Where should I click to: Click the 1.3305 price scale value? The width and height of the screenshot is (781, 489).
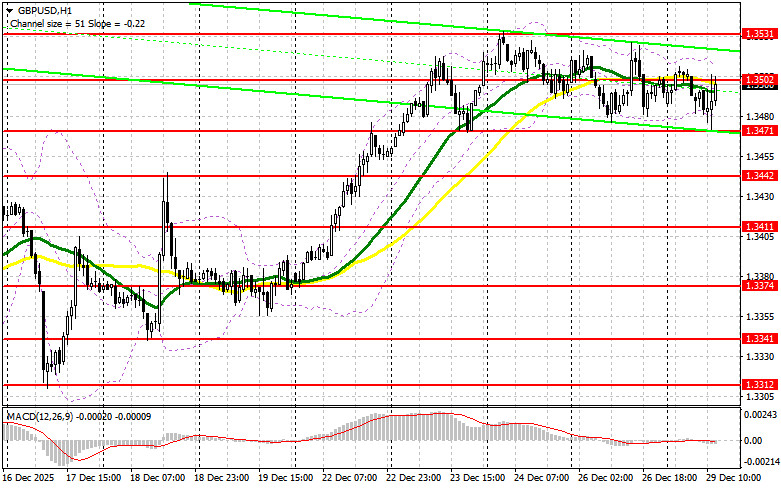coord(760,397)
